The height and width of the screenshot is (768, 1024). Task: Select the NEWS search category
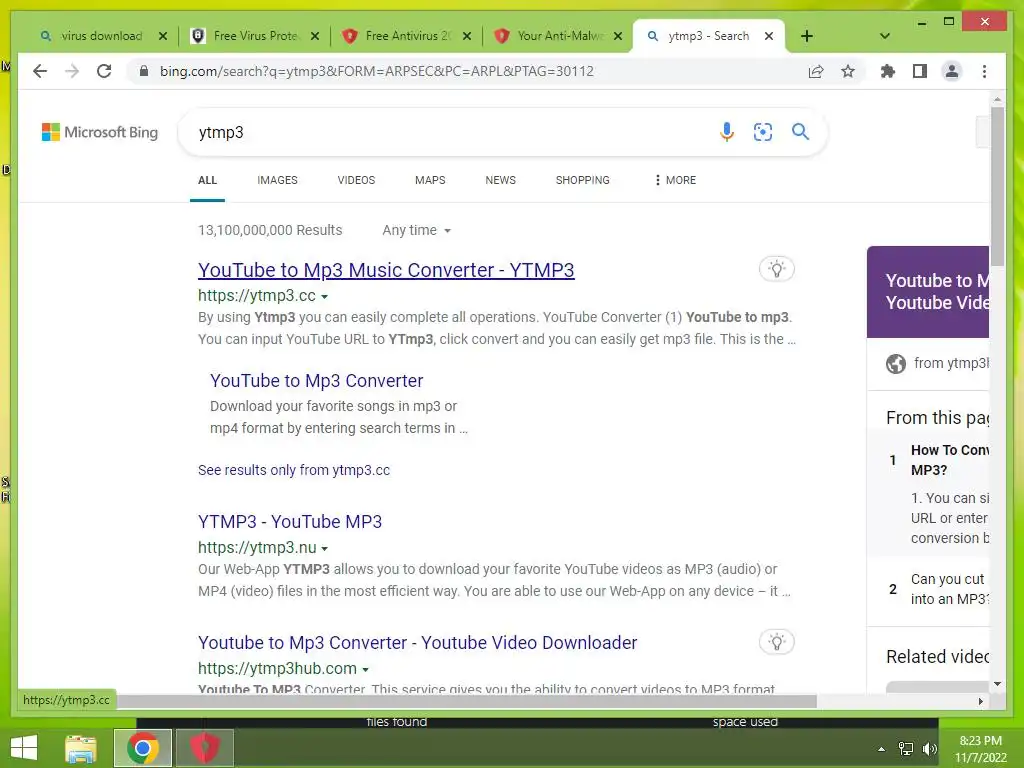500,180
